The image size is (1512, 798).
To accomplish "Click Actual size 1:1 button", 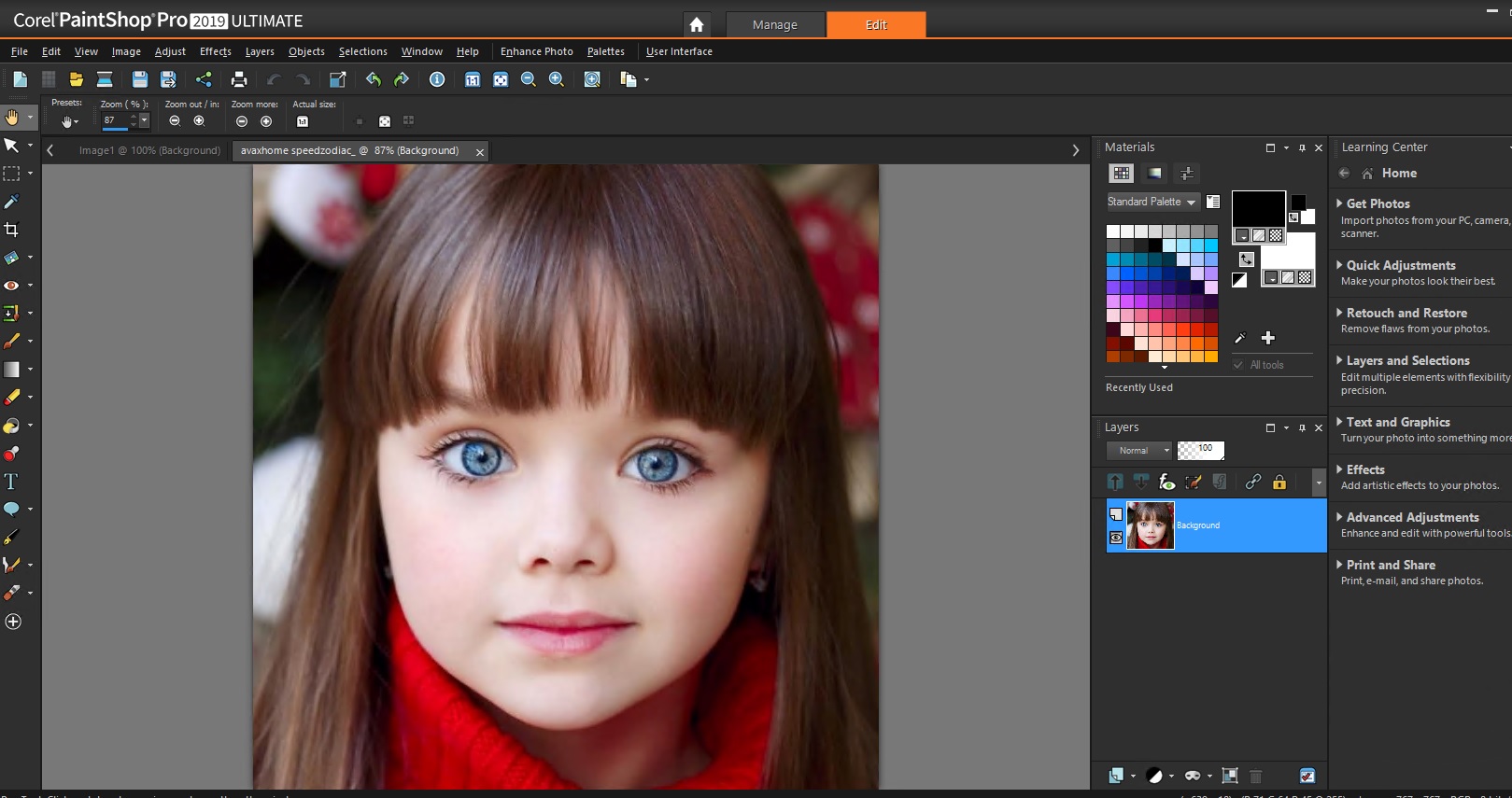I will tap(303, 121).
